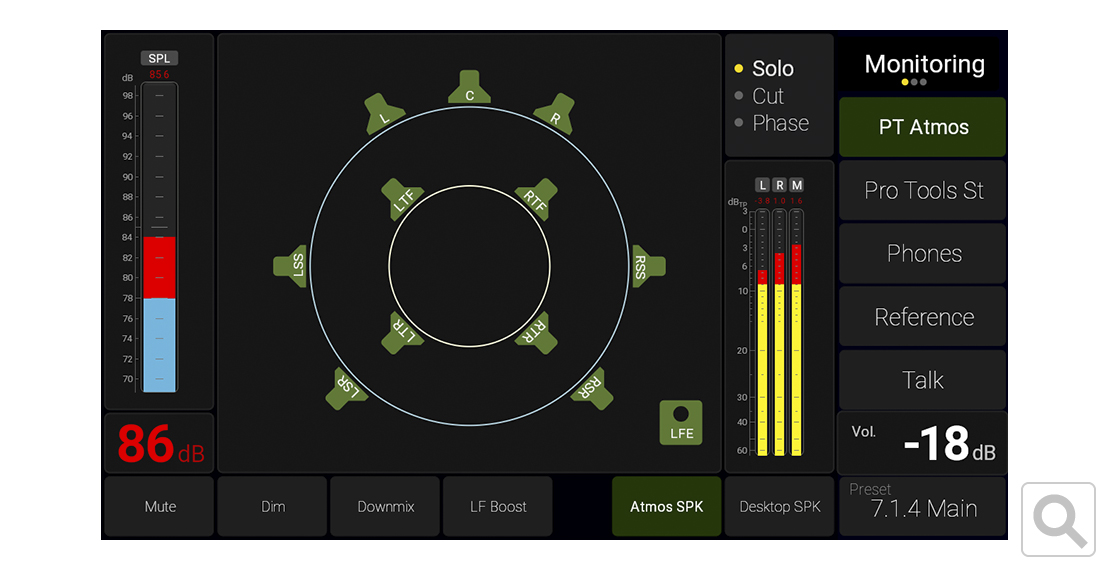Click the RTF top front speaker
Image resolution: width=1110 pixels, height=570 pixels.
point(534,199)
